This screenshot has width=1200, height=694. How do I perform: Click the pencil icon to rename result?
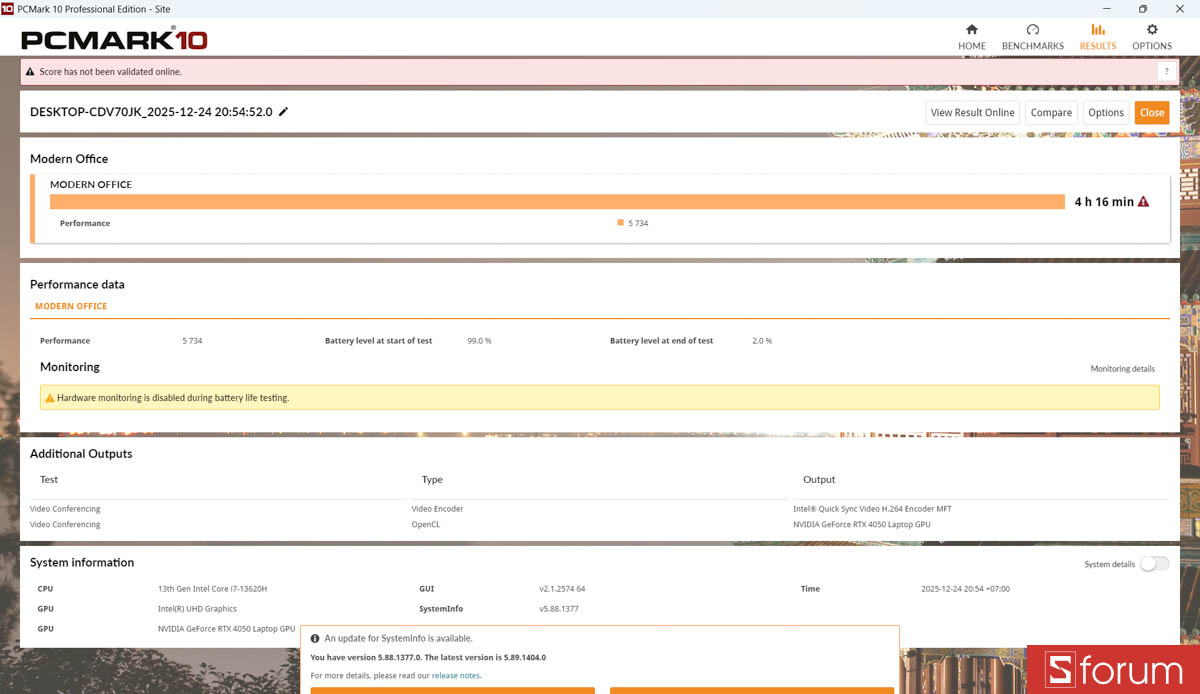(x=283, y=112)
